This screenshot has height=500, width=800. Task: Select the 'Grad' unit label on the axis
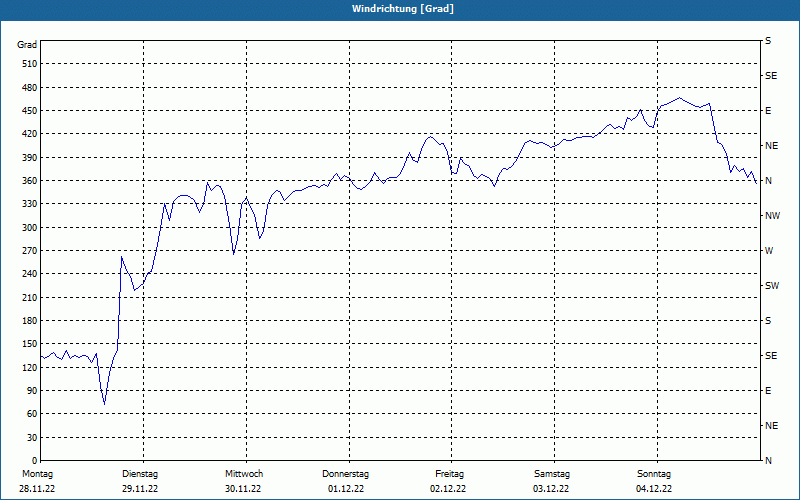coord(27,45)
